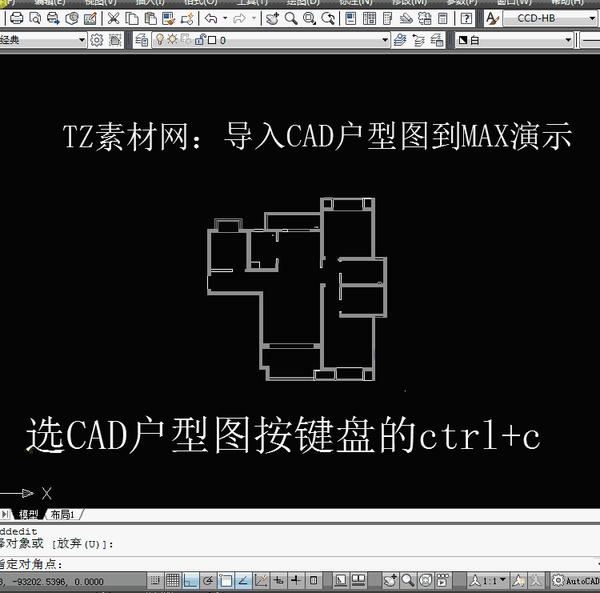Open the 白 color control dropdown
Viewport: 600px width, 593px height.
click(x=514, y=40)
